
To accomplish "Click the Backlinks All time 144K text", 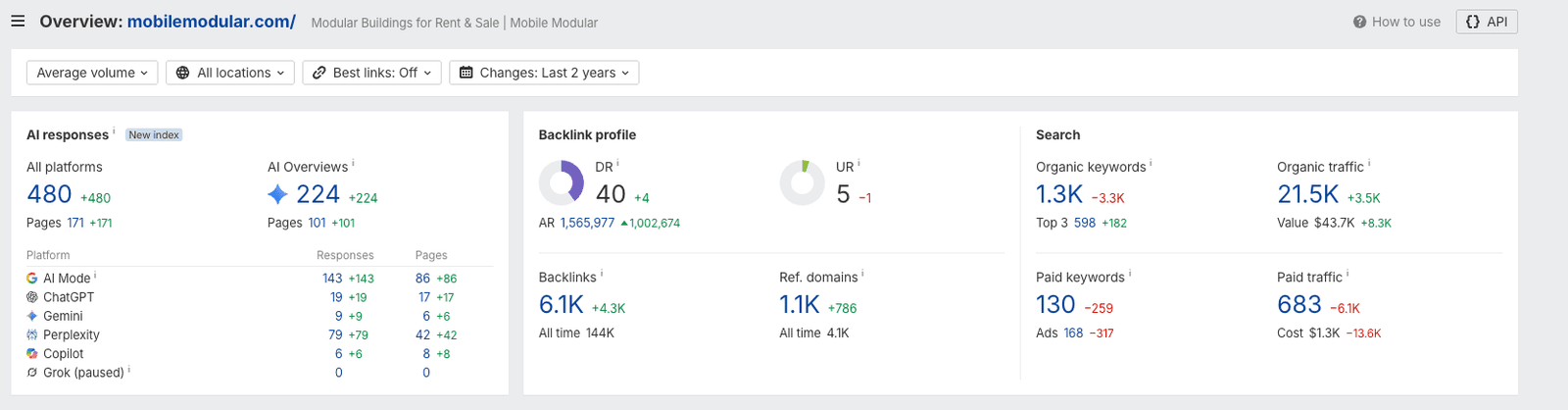I will click(577, 333).
